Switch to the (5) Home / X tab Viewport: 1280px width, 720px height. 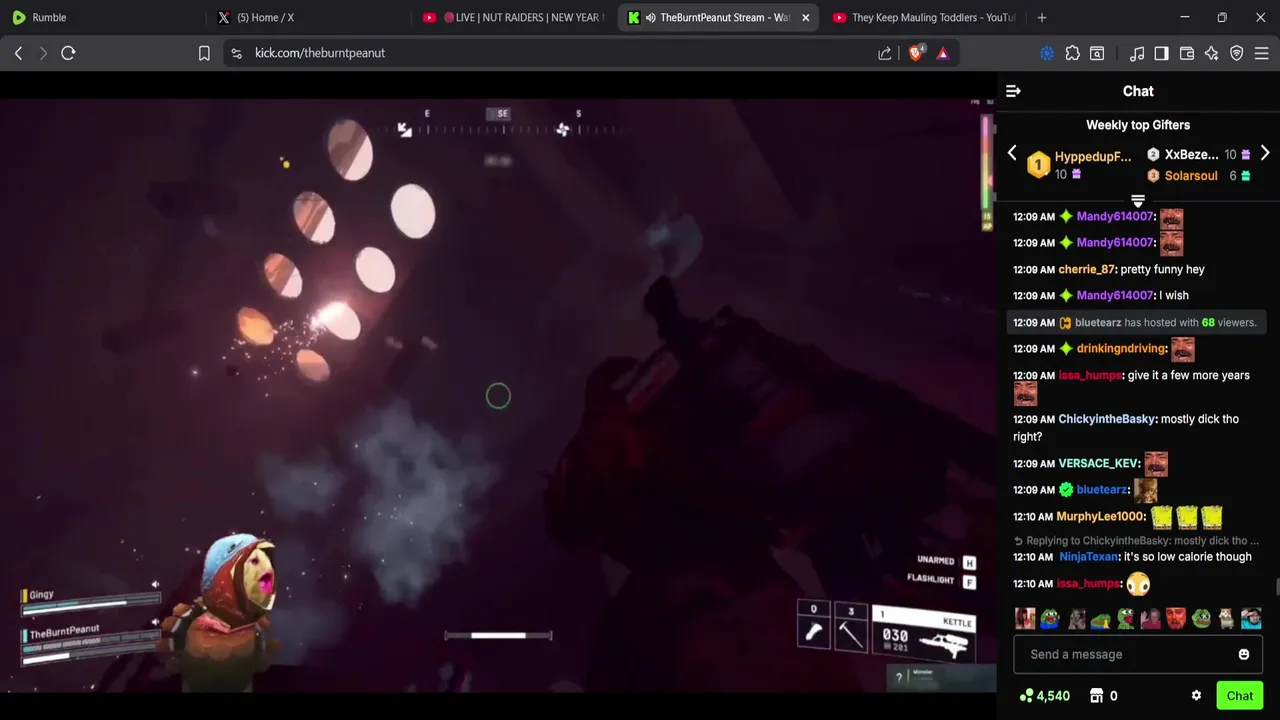pyautogui.click(x=308, y=17)
